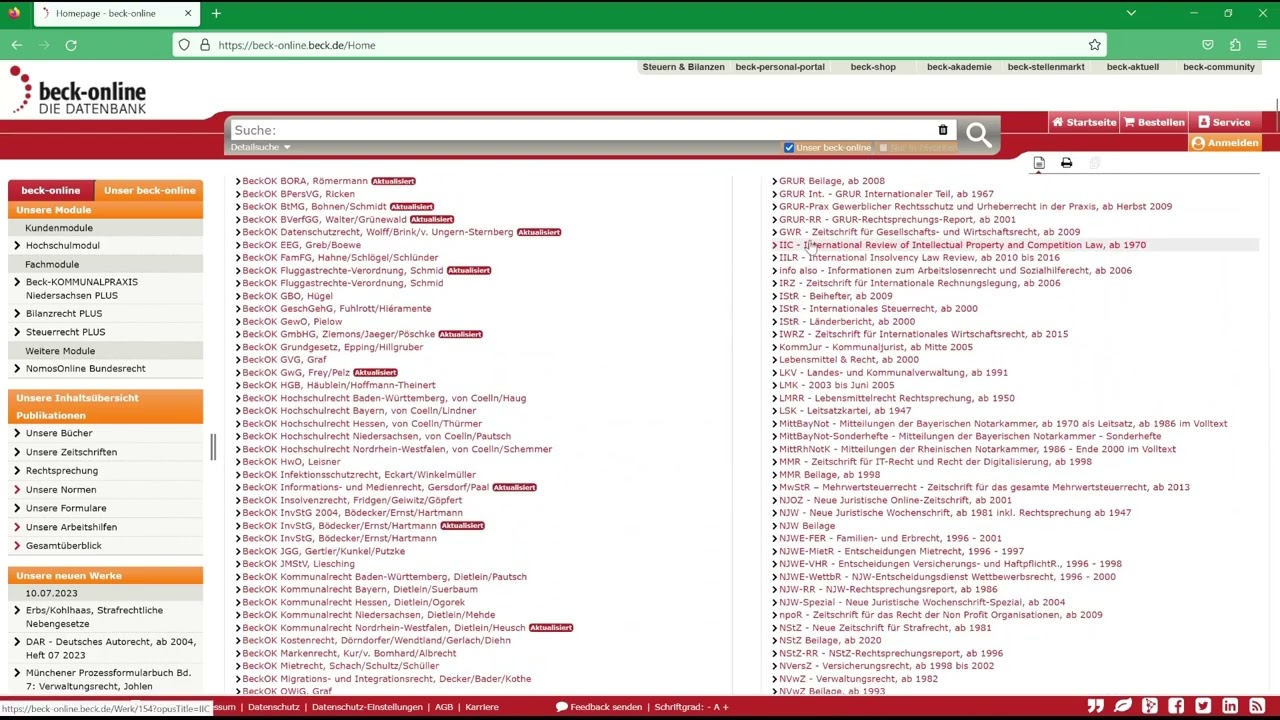Expand NomosOnline Bundesrecht

click(x=17, y=369)
